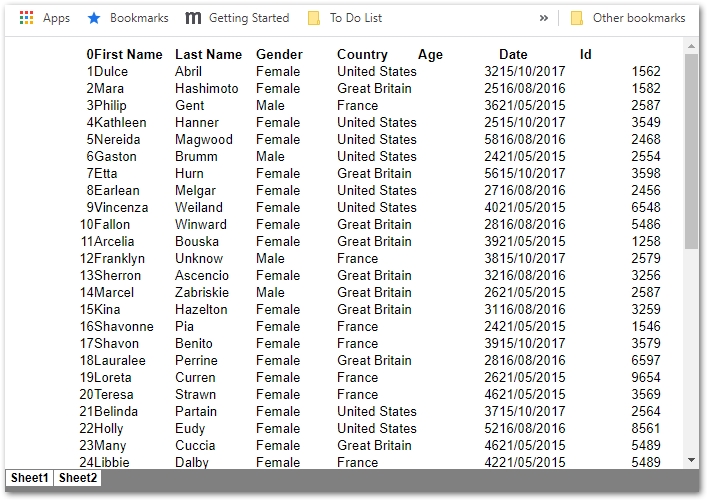
Task: Select the First Name header cell
Action: coord(128,54)
